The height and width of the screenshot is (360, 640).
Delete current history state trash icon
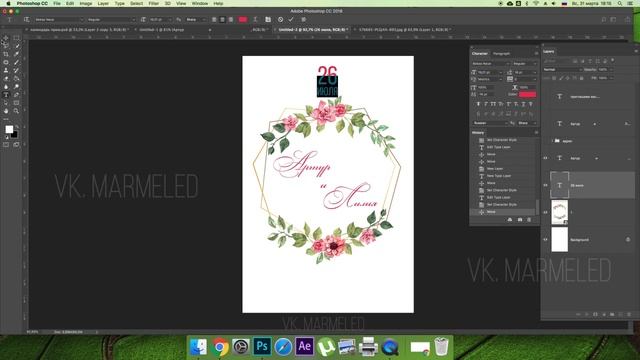529,220
